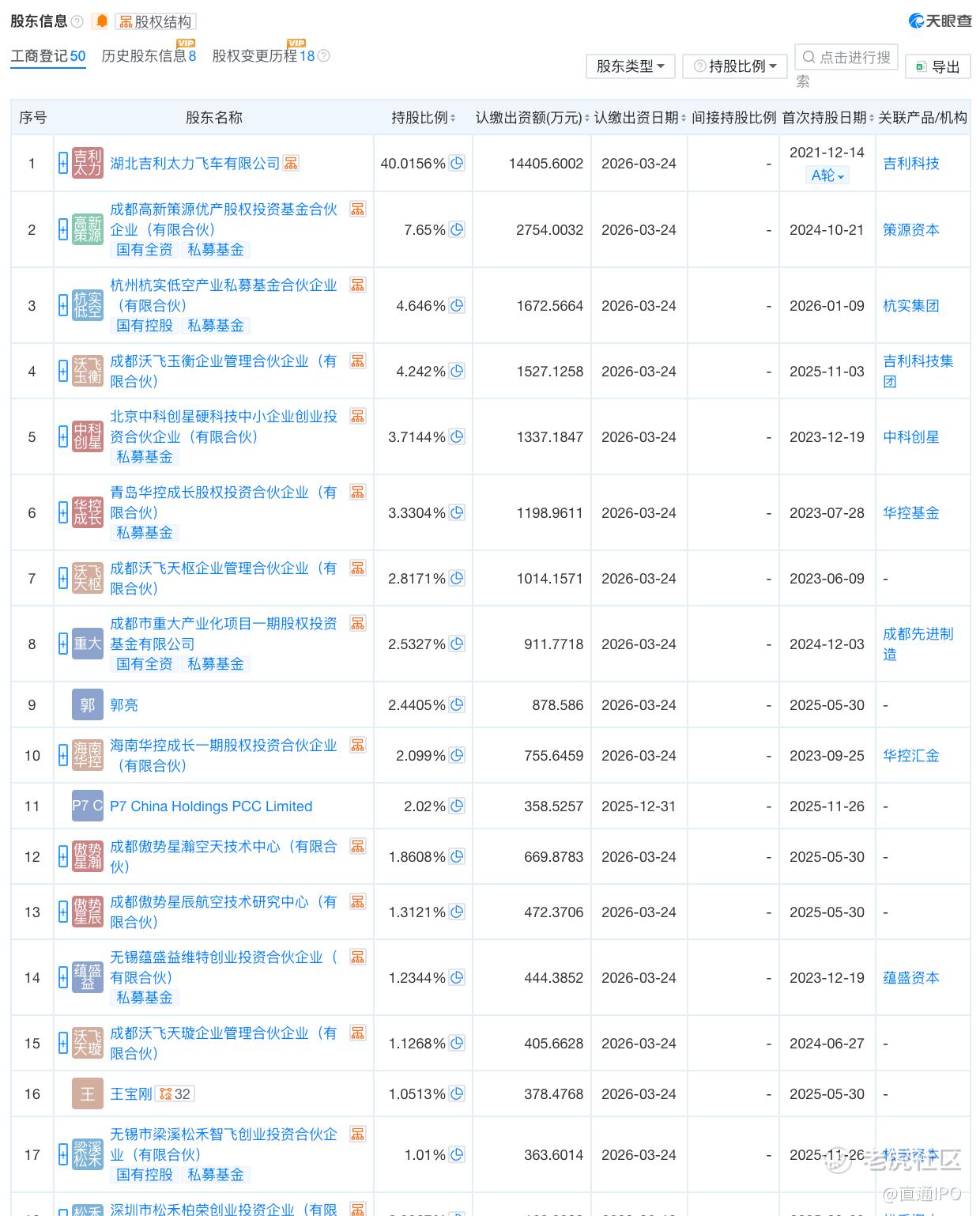Click pie chart icon beside 3.7144%

pos(457,437)
